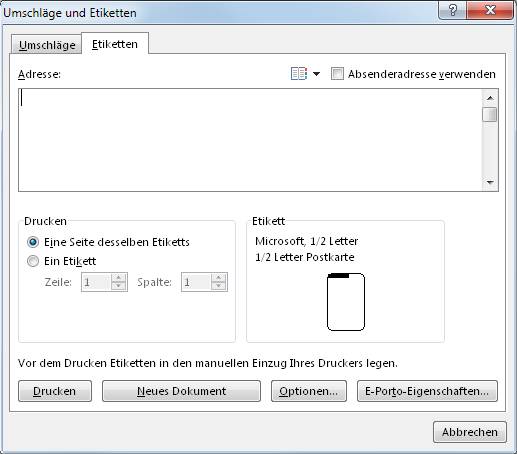
Task: Click the address box scrollbar thumb
Action: 490,114
